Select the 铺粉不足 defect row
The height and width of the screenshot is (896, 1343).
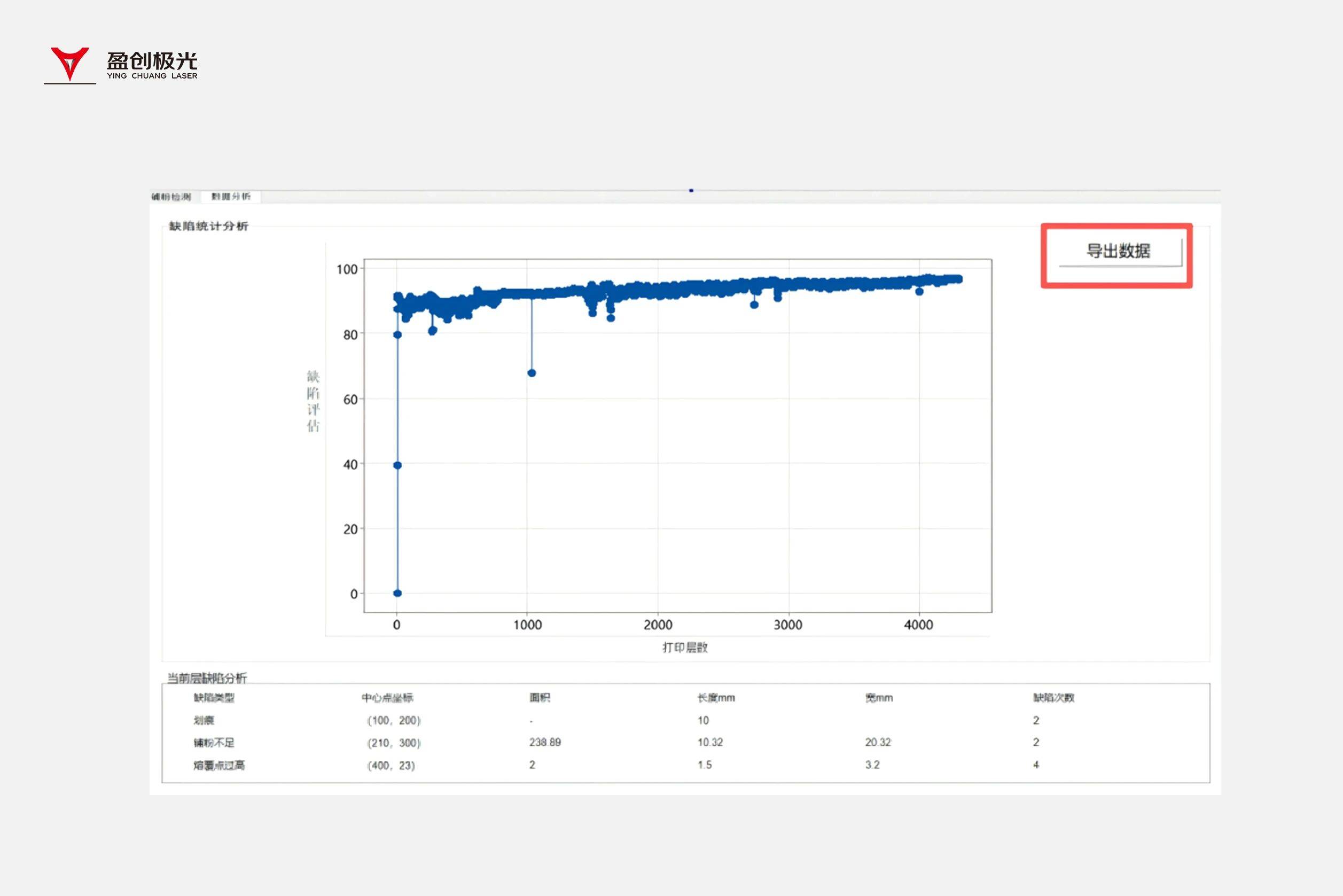pyautogui.click(x=214, y=742)
